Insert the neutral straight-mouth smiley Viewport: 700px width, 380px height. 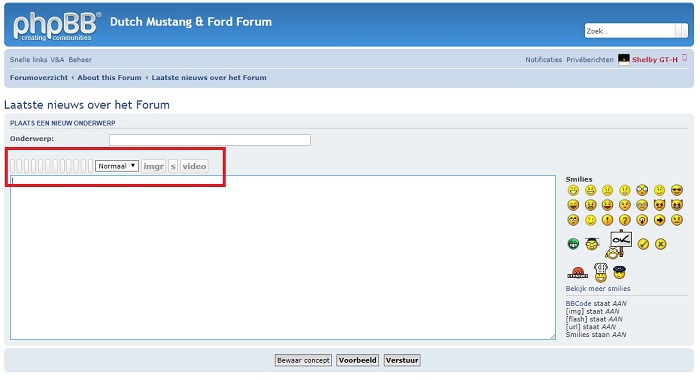[677, 220]
